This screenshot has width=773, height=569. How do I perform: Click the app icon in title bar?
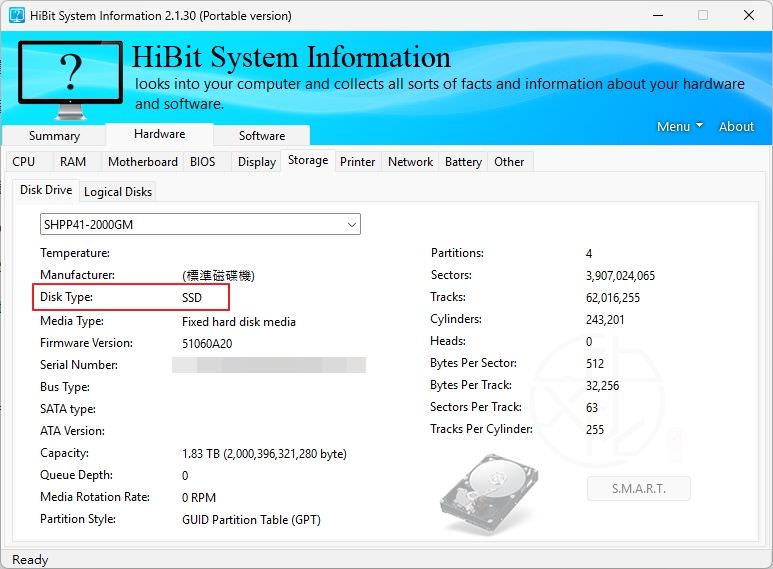17,16
